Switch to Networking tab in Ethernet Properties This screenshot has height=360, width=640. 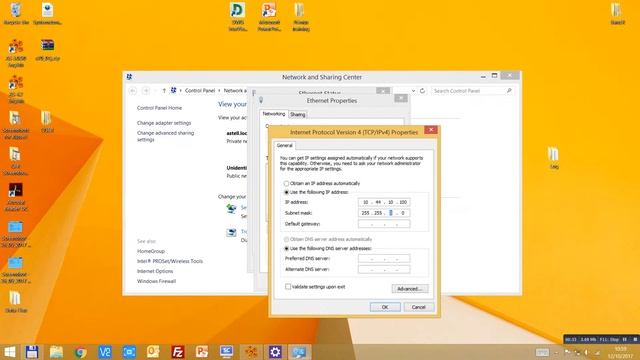(273, 114)
